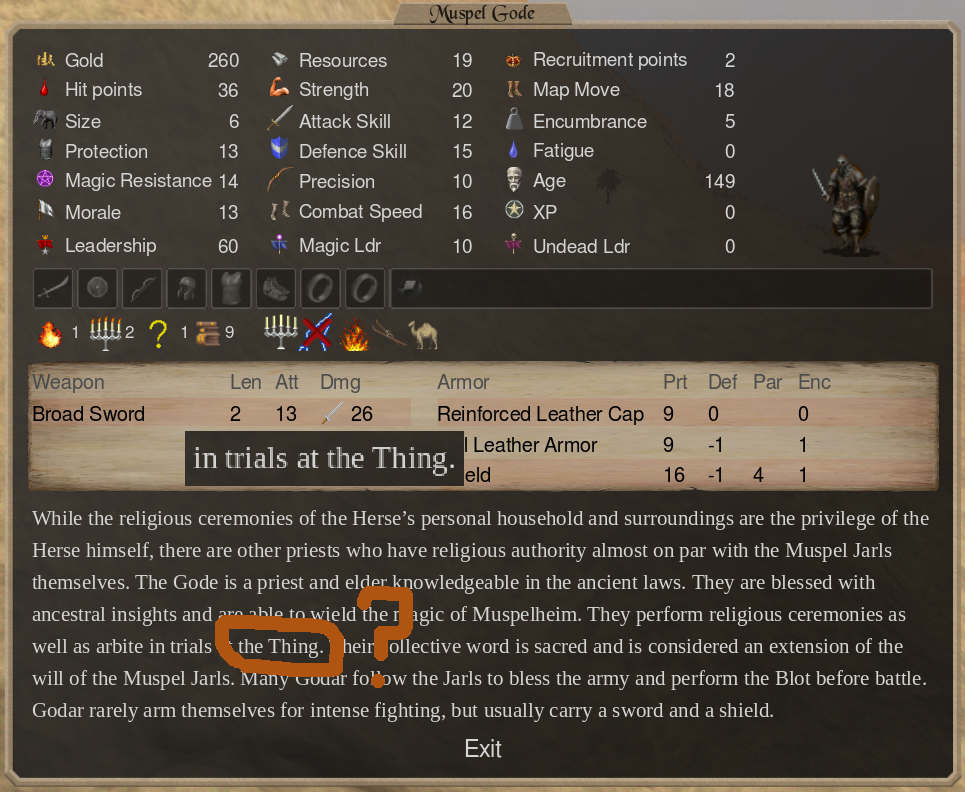Image resolution: width=965 pixels, height=792 pixels.
Task: Select the second ring misc slot
Action: point(365,288)
